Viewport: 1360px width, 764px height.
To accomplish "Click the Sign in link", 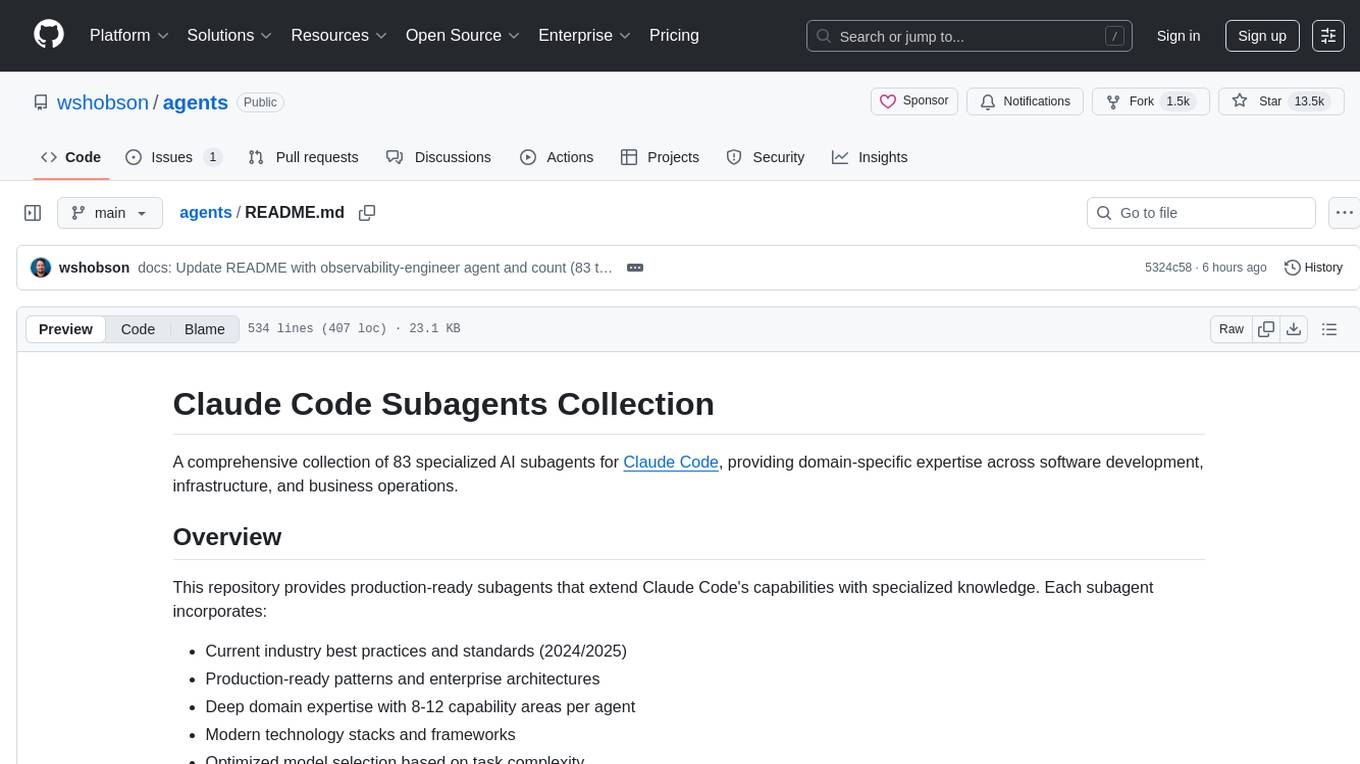I will point(1178,36).
